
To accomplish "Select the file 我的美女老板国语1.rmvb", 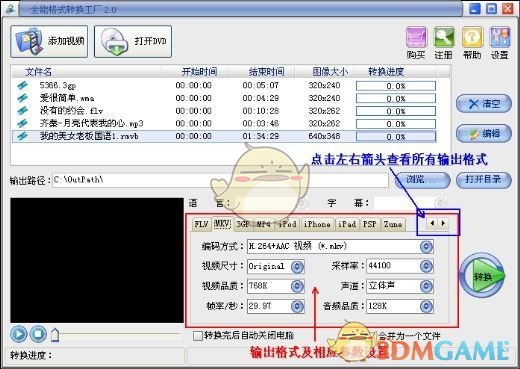I will click(x=224, y=136).
